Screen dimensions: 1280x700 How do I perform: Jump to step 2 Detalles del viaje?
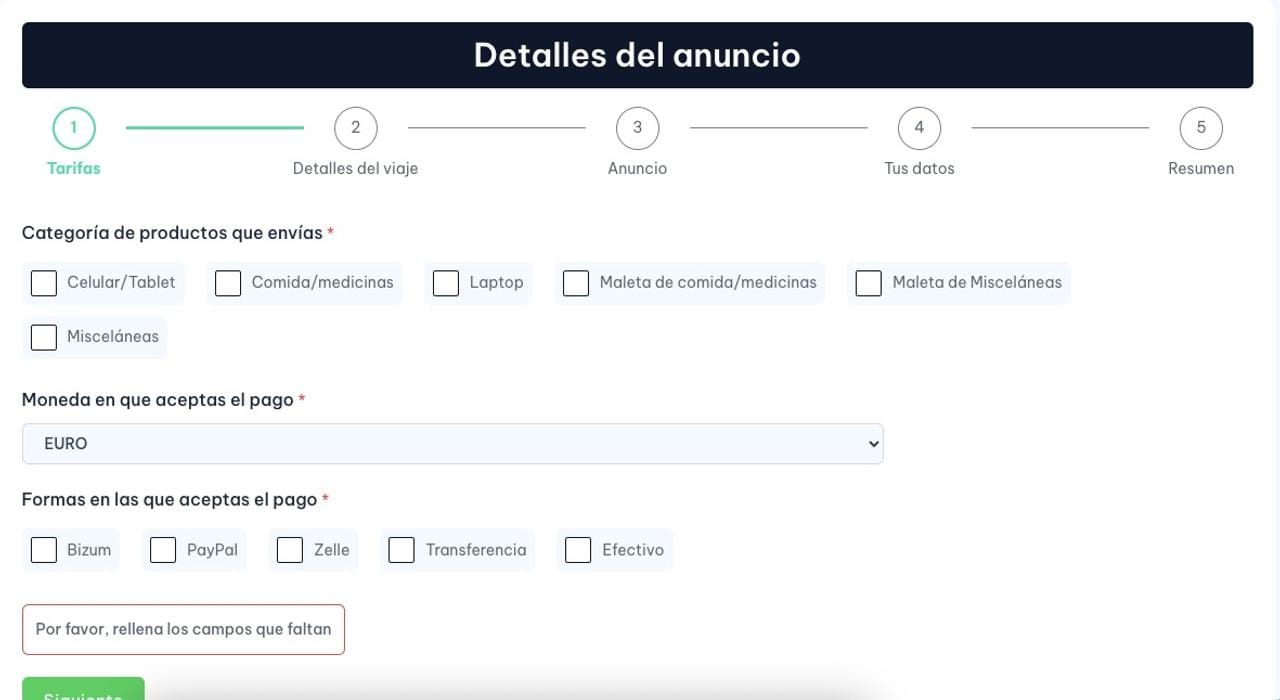coord(355,128)
